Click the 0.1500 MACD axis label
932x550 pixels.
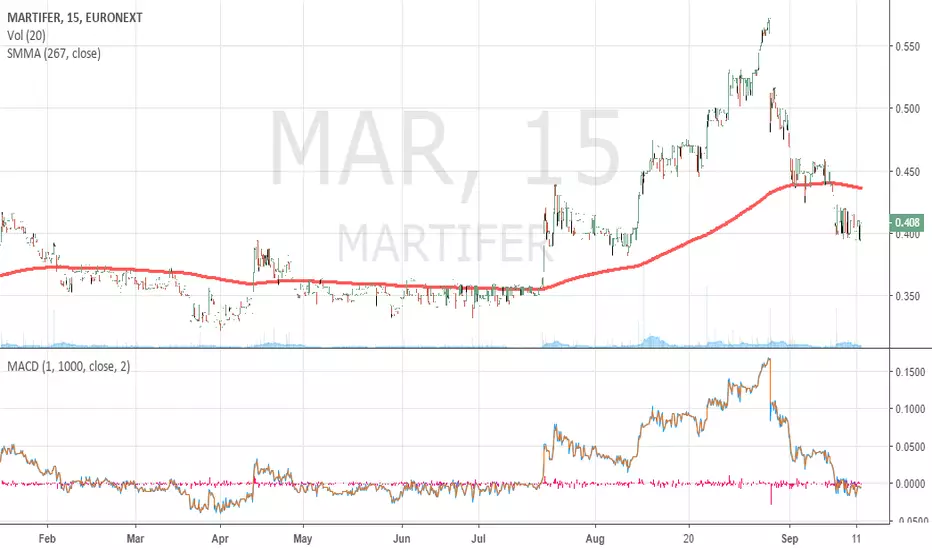point(910,372)
